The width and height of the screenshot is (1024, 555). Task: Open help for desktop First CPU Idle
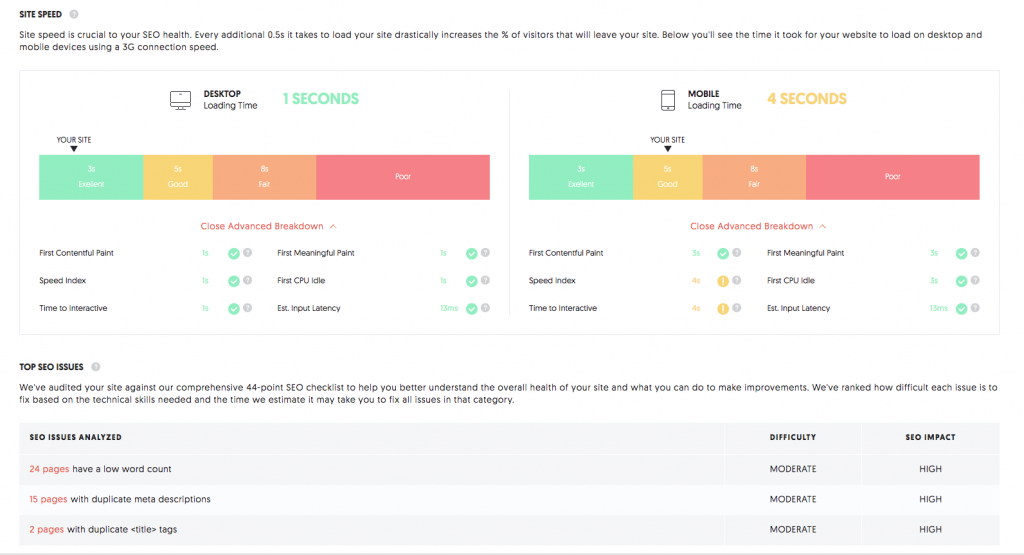(485, 280)
